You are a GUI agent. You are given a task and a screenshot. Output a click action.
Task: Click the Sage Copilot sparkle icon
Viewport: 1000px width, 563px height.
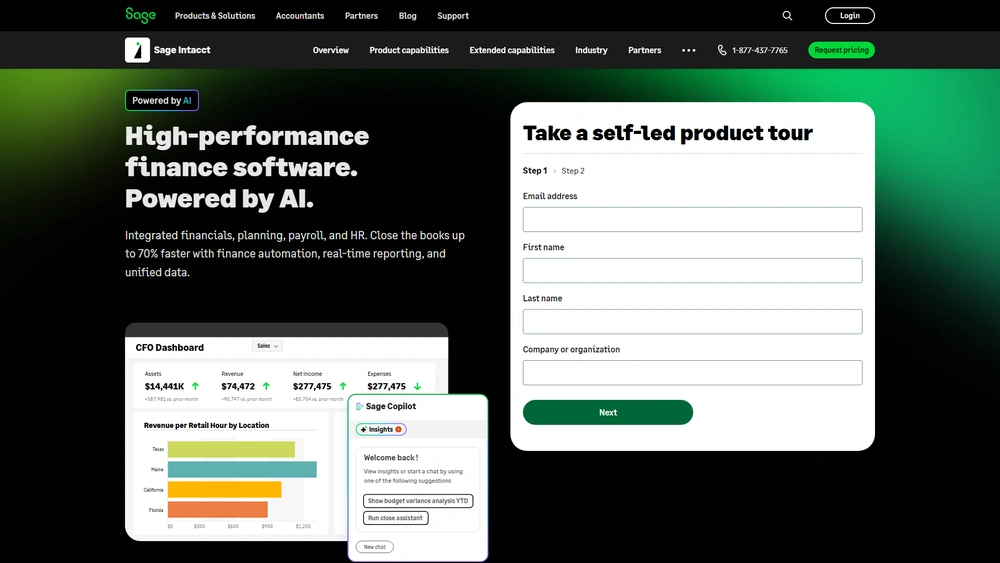pyautogui.click(x=359, y=406)
